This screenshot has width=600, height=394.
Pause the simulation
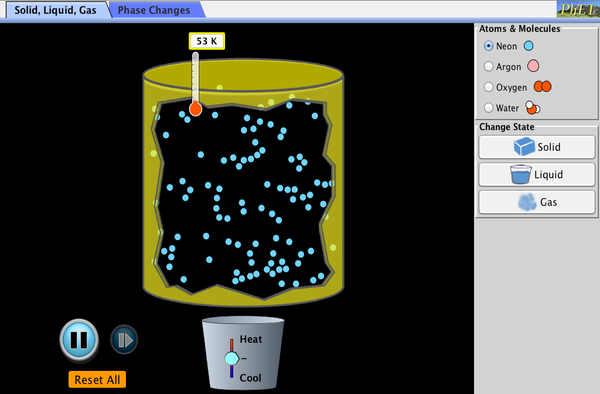coord(79,339)
